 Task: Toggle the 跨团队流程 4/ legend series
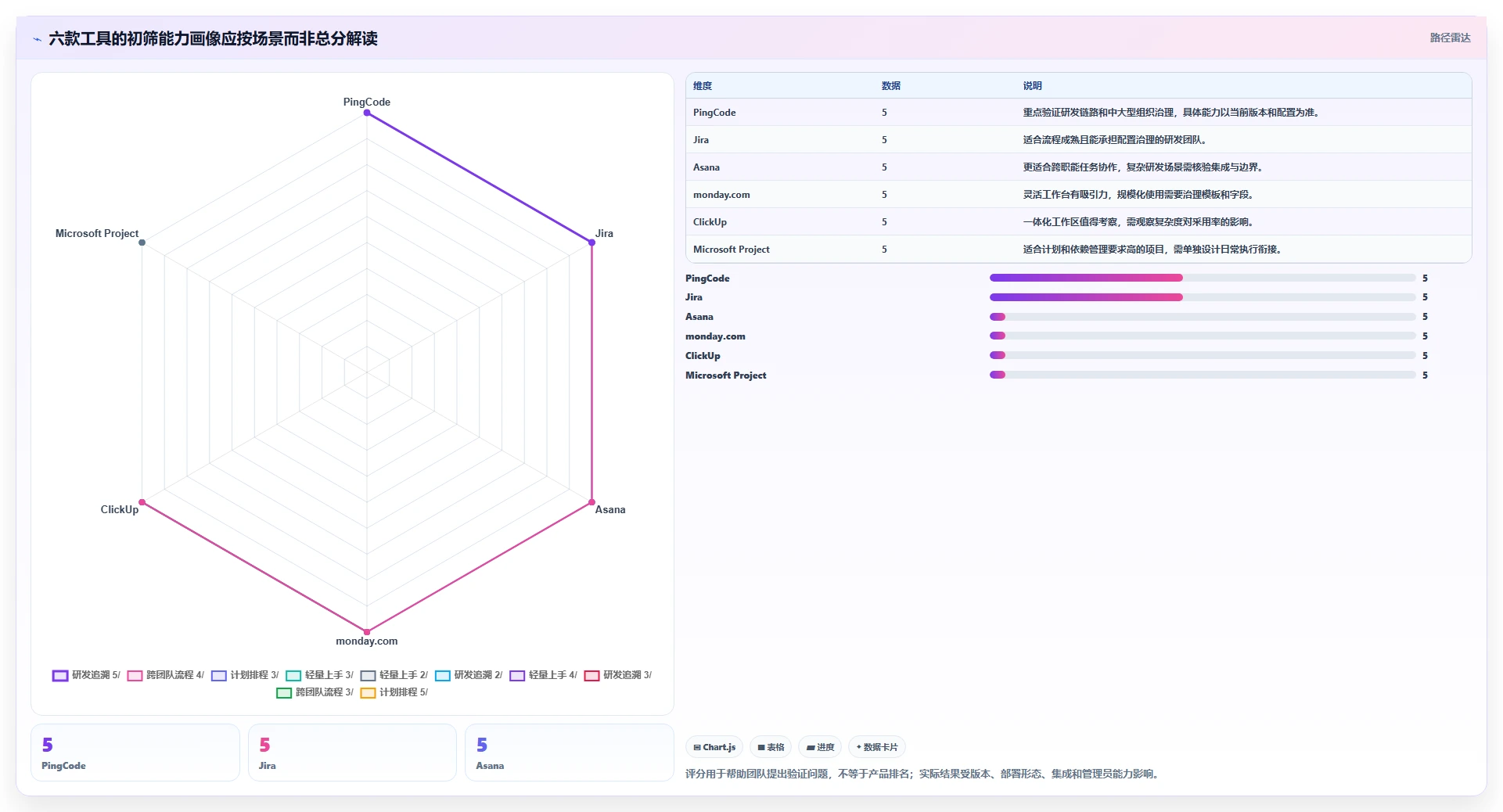[165, 675]
